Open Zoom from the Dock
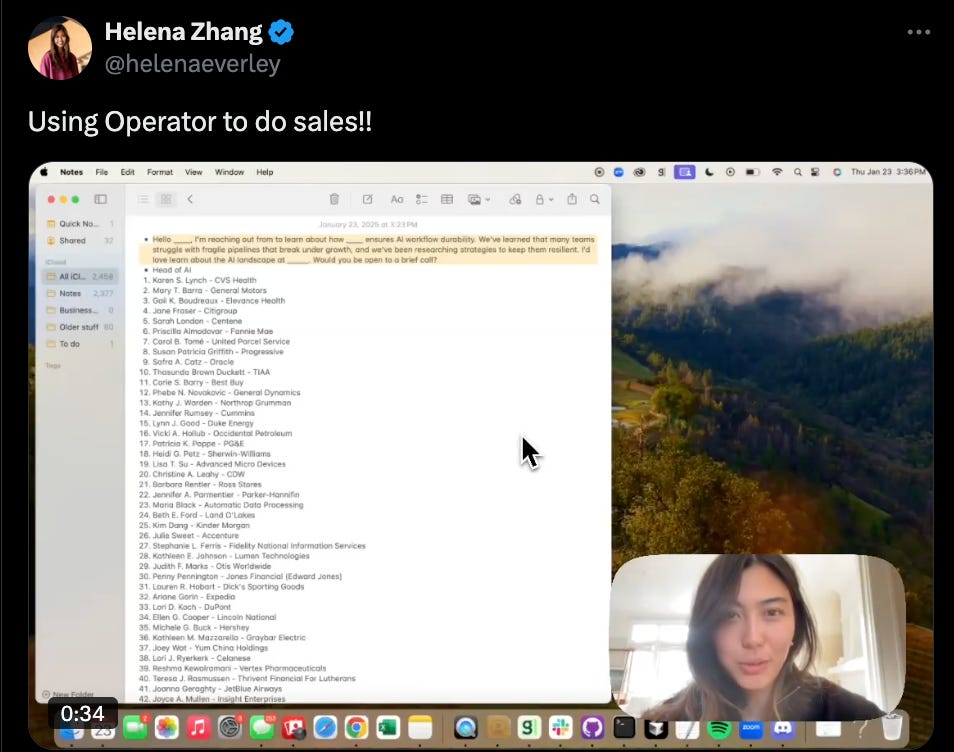Image resolution: width=954 pixels, height=752 pixels. tap(751, 728)
